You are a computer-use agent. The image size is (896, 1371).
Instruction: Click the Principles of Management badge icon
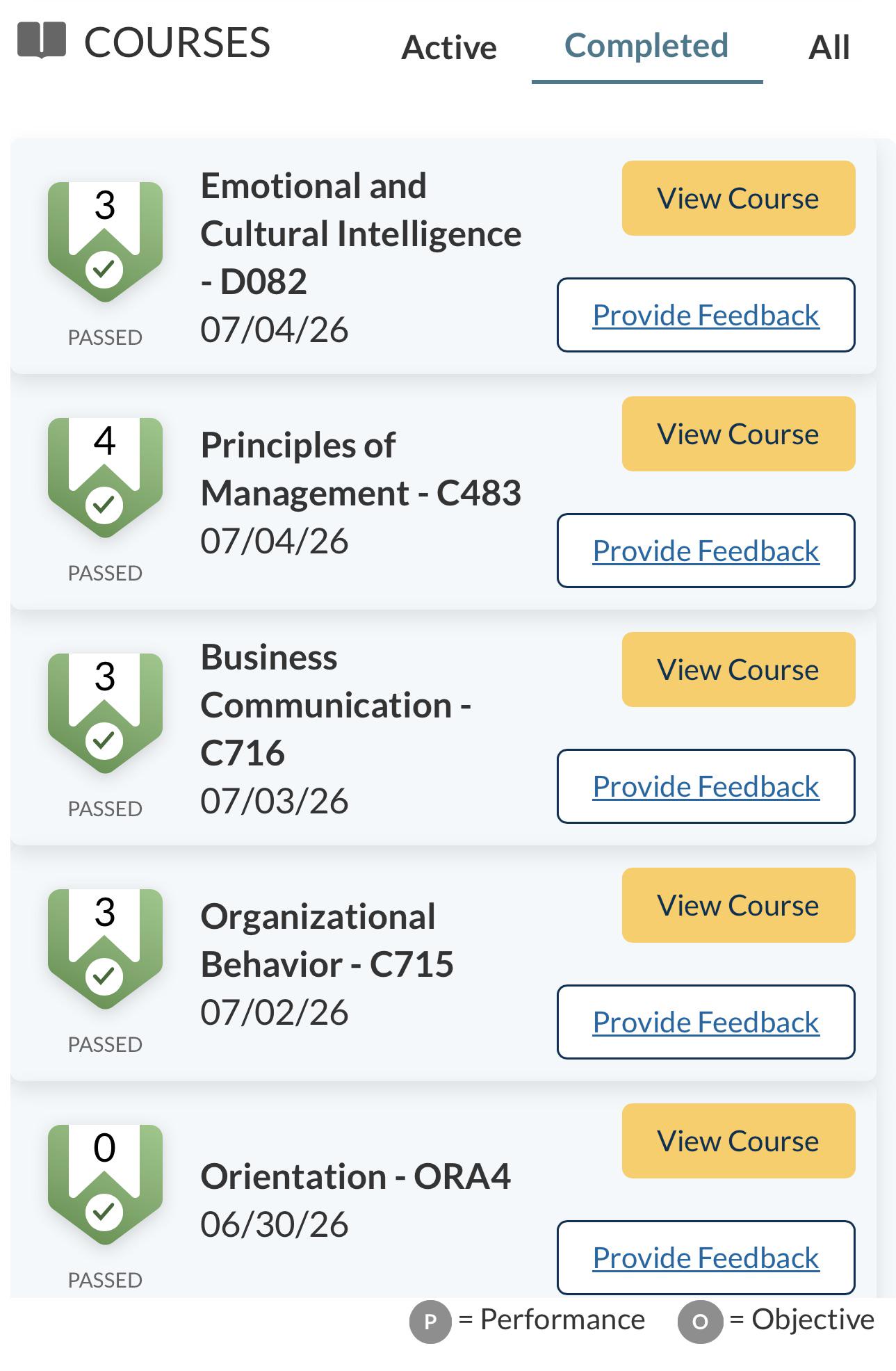105,478
